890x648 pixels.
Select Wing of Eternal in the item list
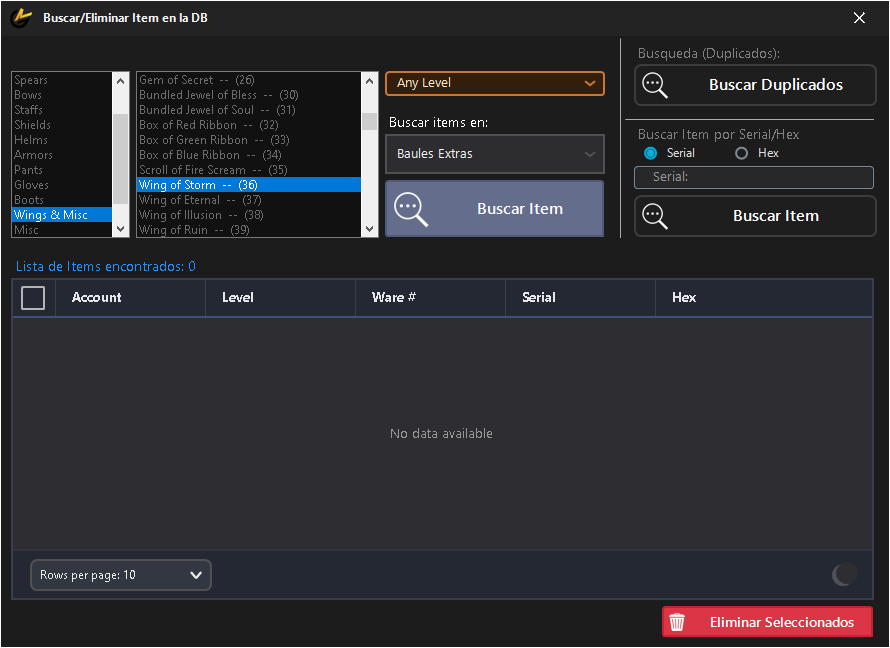(200, 199)
